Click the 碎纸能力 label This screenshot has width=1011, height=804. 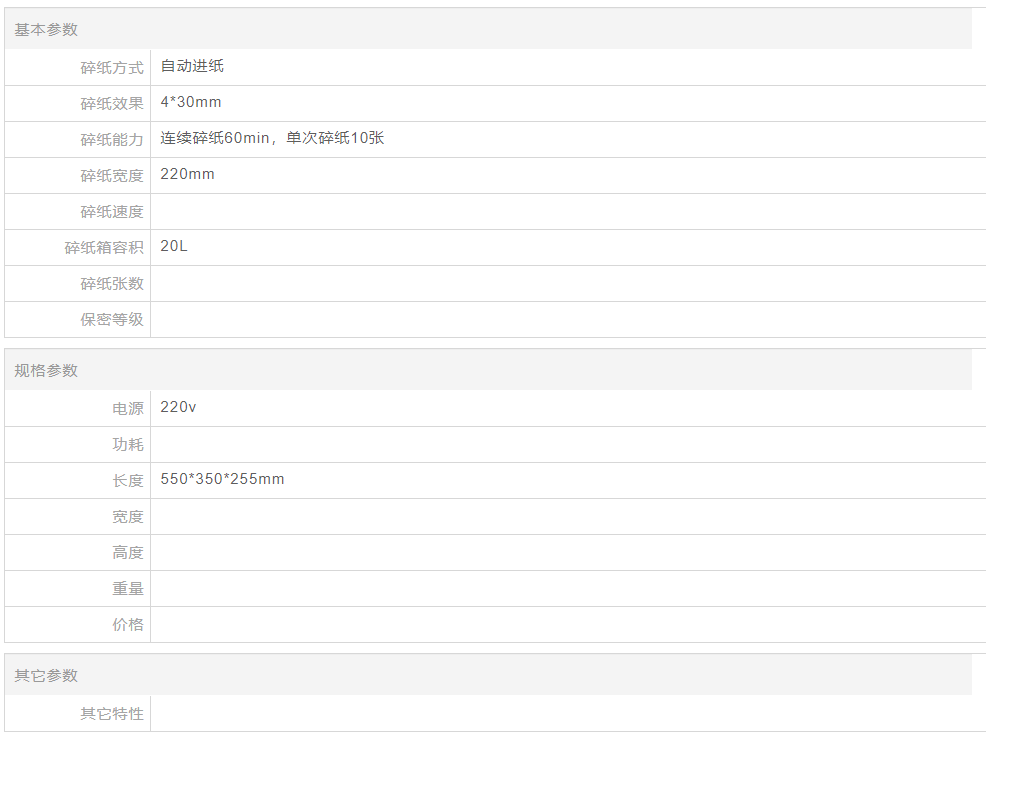click(112, 140)
